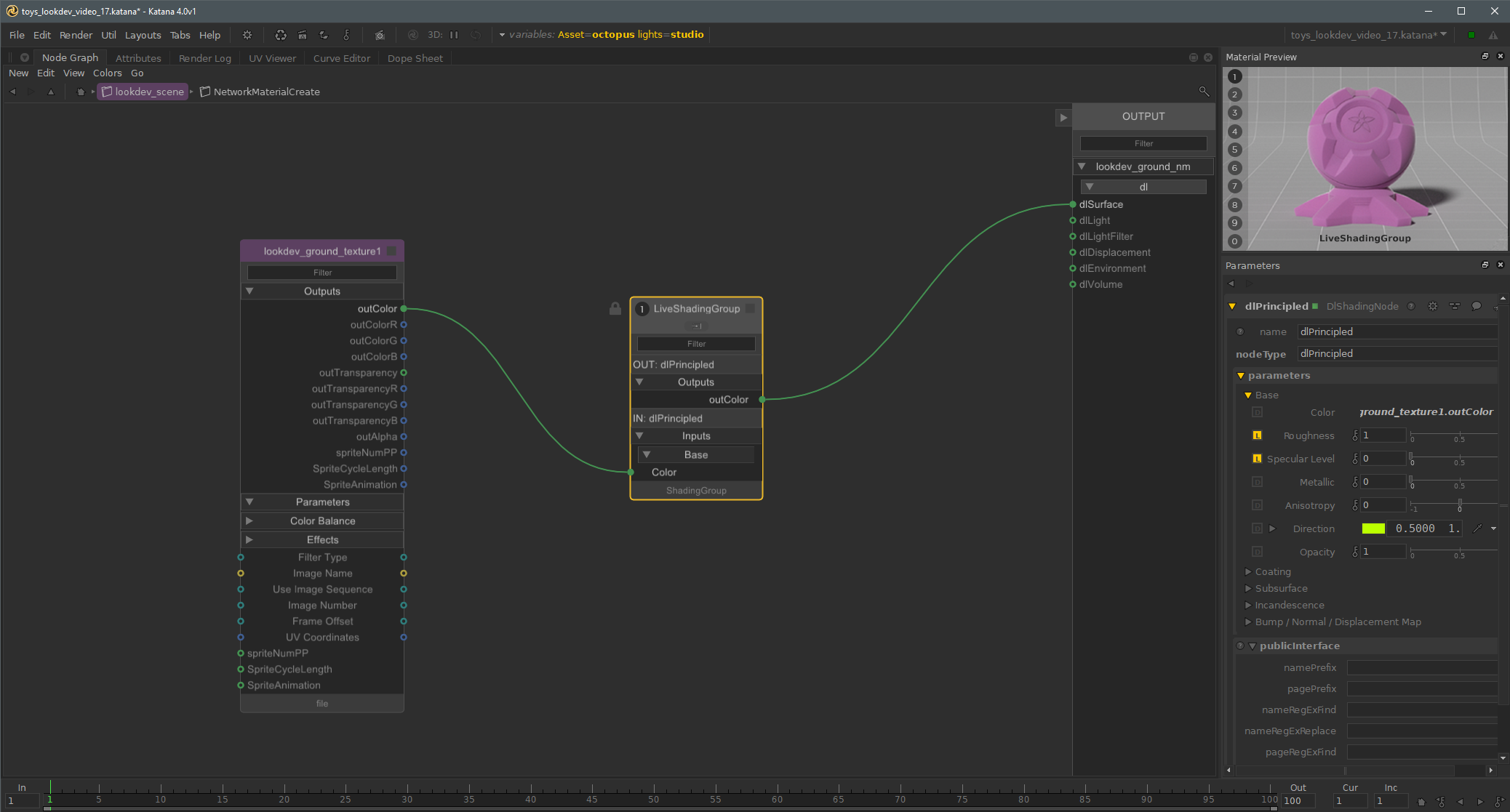The image size is (1510, 812).
Task: Click the Roughness keyframe icon
Action: tap(1355, 435)
